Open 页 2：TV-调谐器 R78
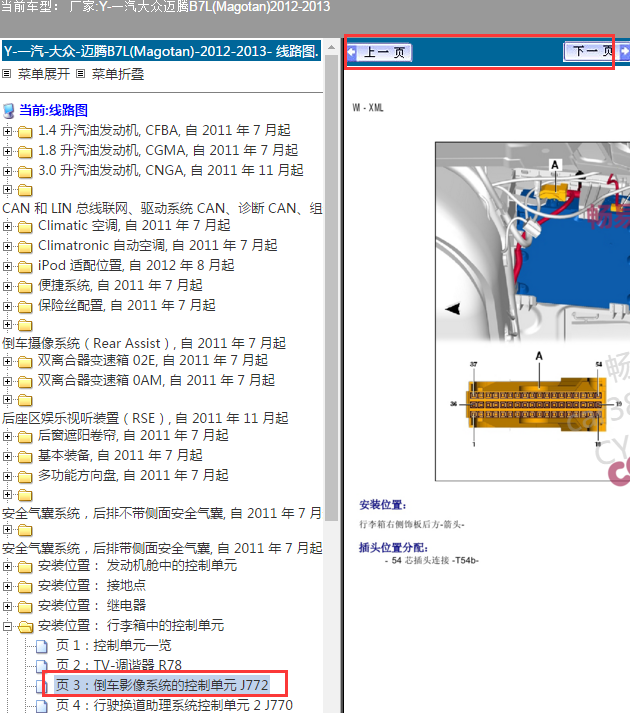The height and width of the screenshot is (713, 630). pos(119,665)
